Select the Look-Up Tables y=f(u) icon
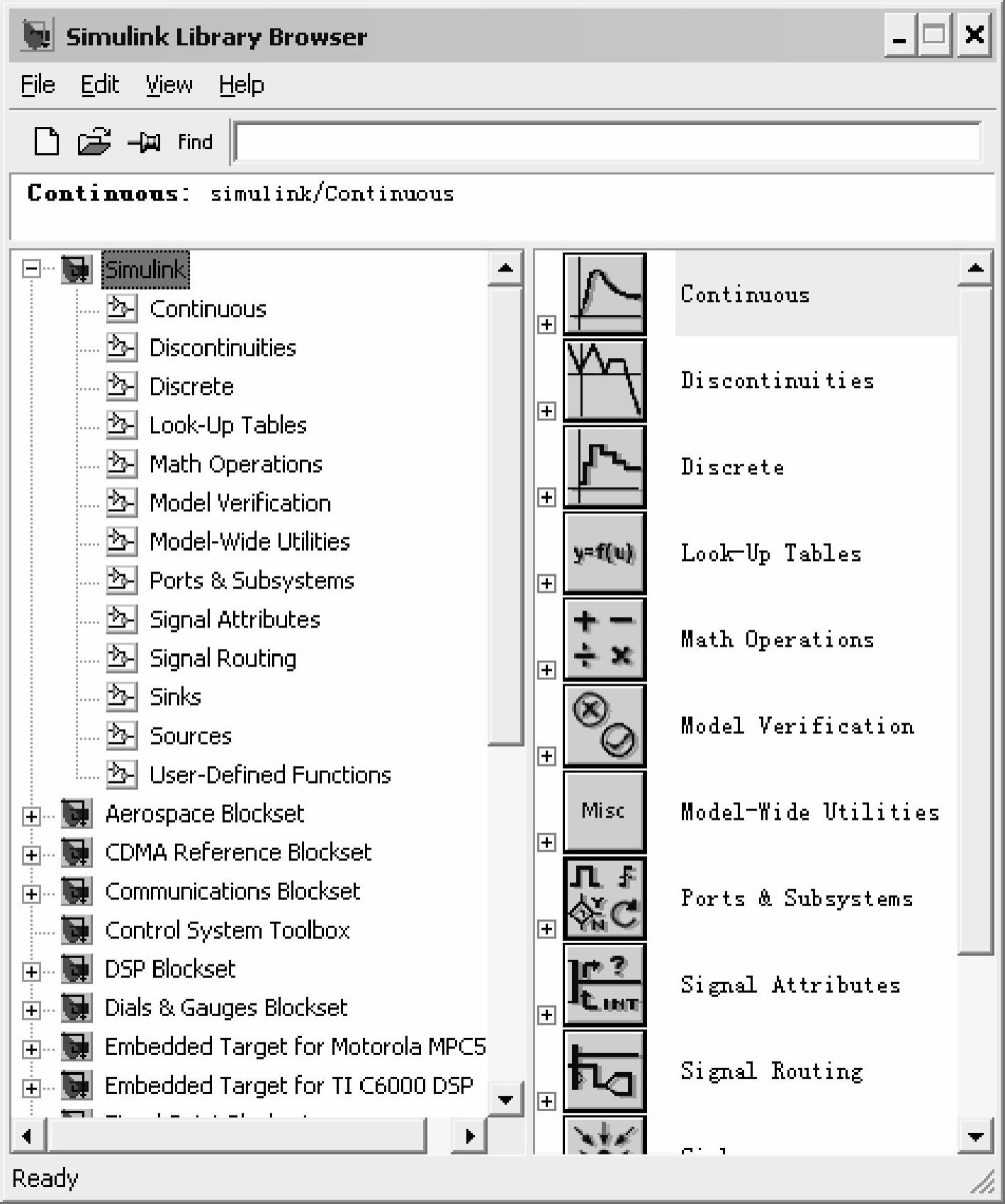 [605, 553]
